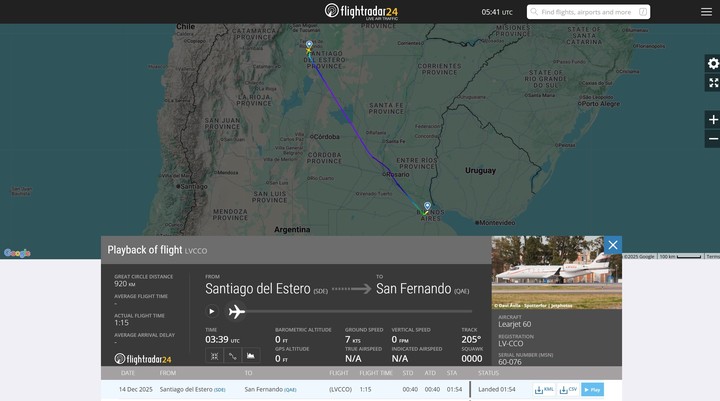
Task: Close the flight playback panel
Action: tap(613, 245)
